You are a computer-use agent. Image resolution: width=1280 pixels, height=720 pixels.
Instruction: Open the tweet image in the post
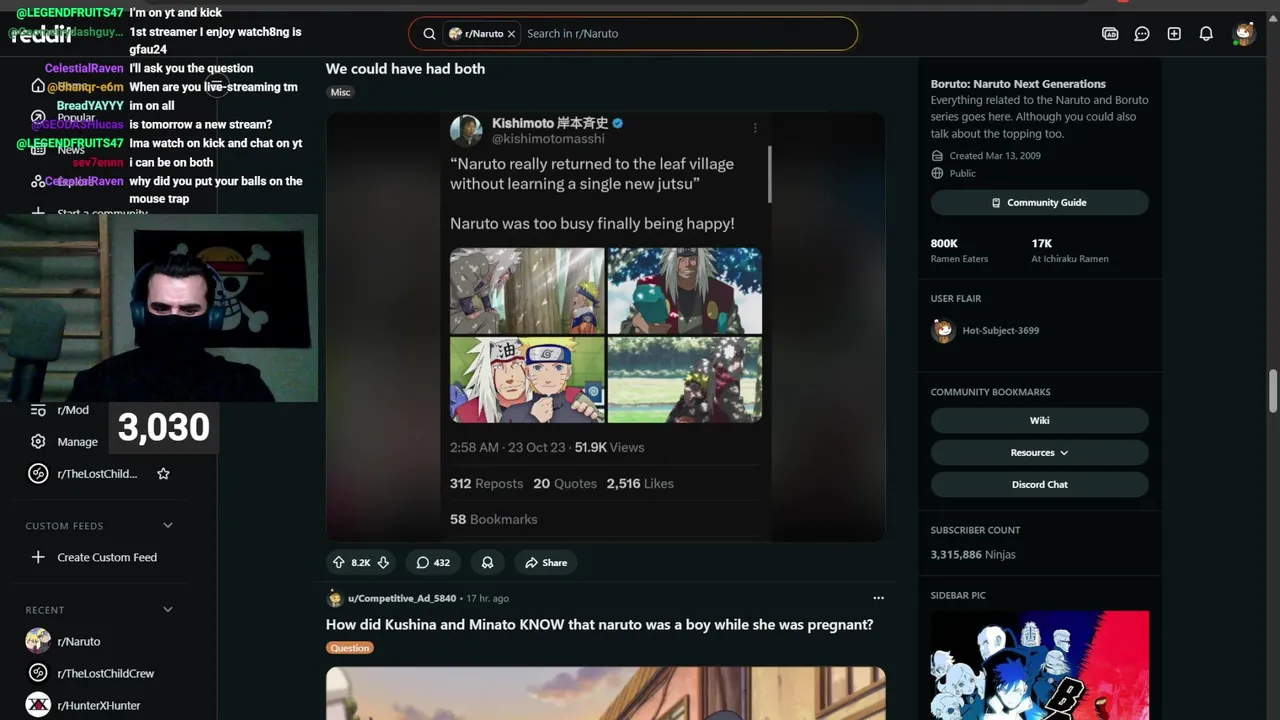click(x=605, y=327)
